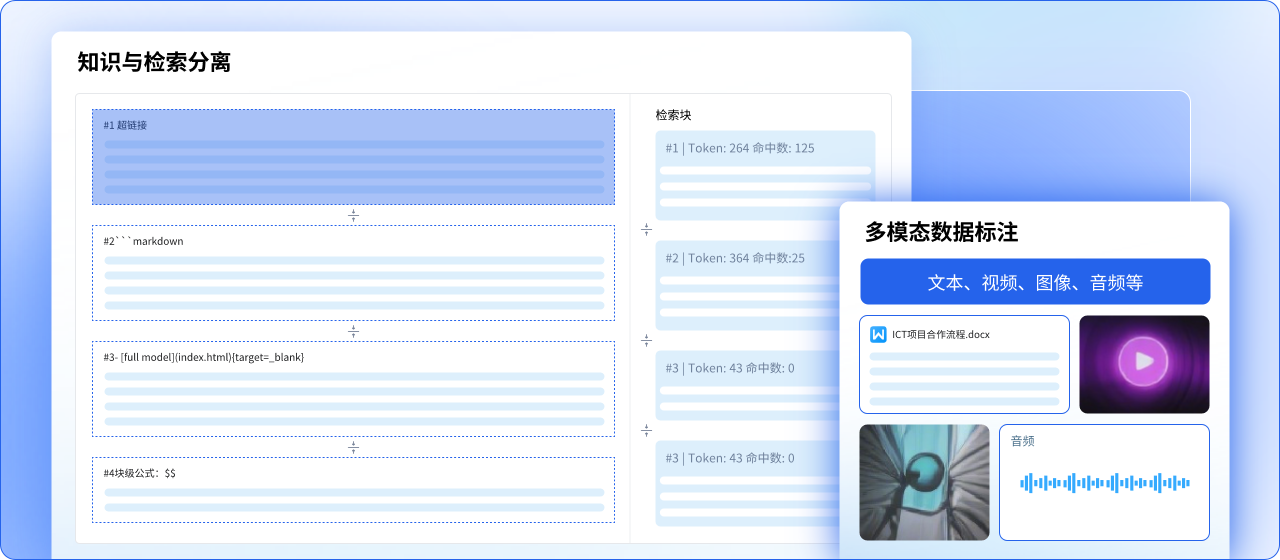
Task: Click split icon between retrieval blocks Token 264 and Token 364
Action: tap(646, 230)
